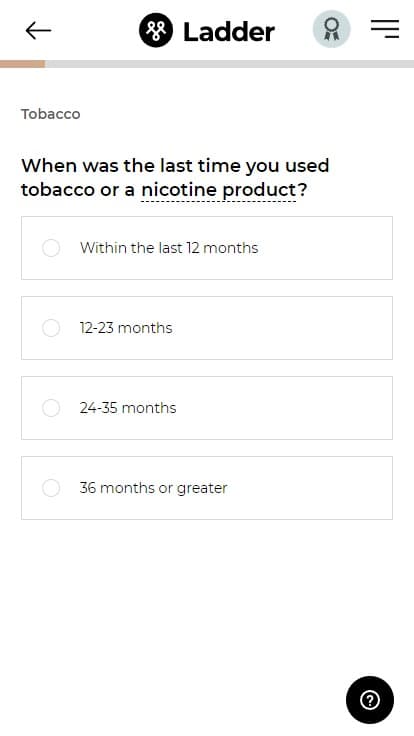This screenshot has width=414, height=736.
Task: Click the '12-23 months' text label
Action: [126, 328]
